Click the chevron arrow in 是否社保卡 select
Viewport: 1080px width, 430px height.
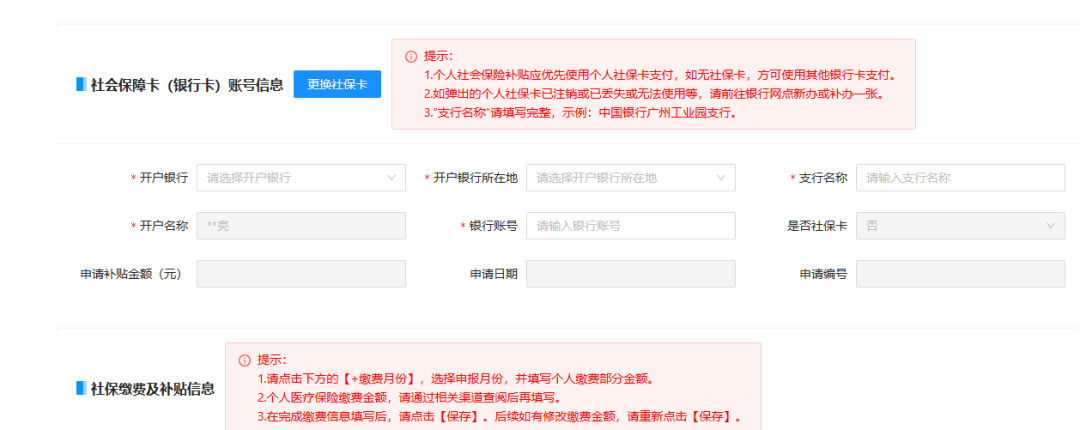tap(1050, 226)
